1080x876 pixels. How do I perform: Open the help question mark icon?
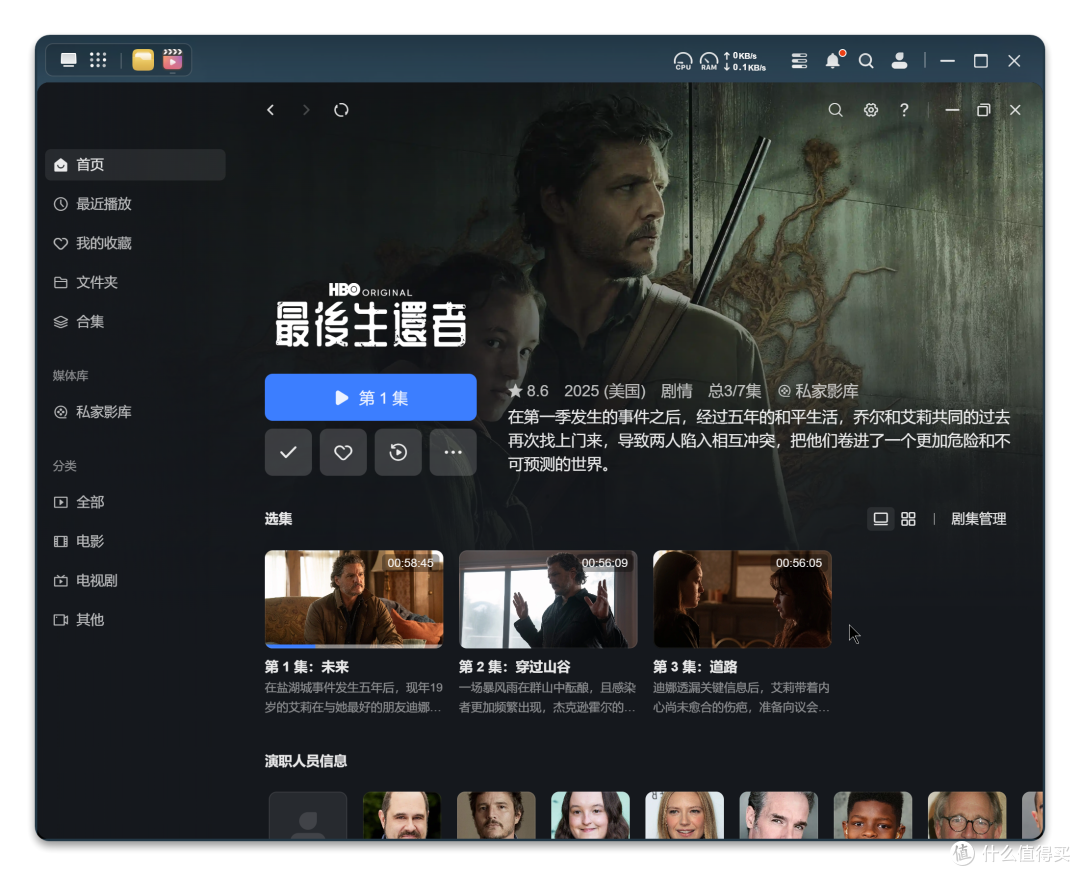point(904,110)
